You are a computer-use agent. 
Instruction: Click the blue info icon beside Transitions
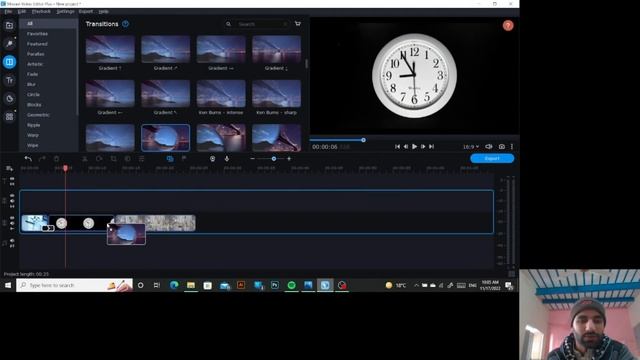click(x=125, y=24)
